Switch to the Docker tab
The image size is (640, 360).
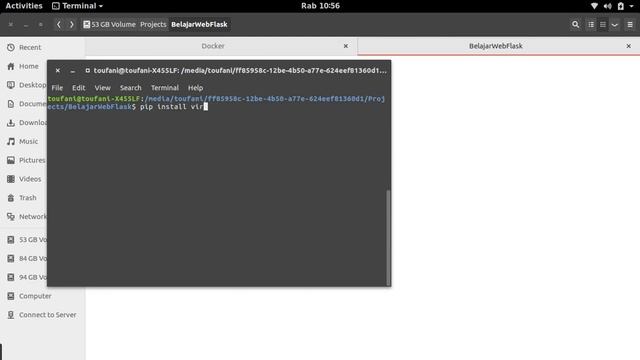click(213, 46)
